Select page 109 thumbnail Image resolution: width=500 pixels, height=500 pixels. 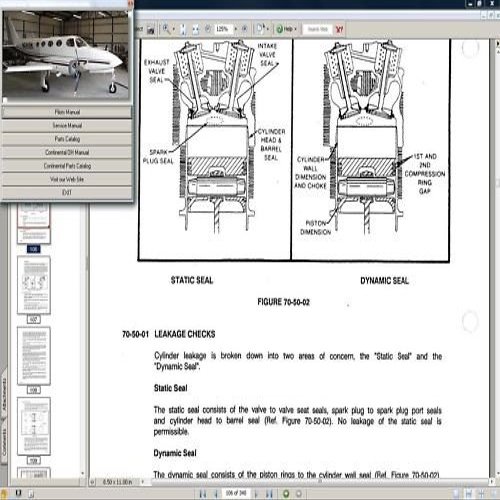tap(34, 426)
